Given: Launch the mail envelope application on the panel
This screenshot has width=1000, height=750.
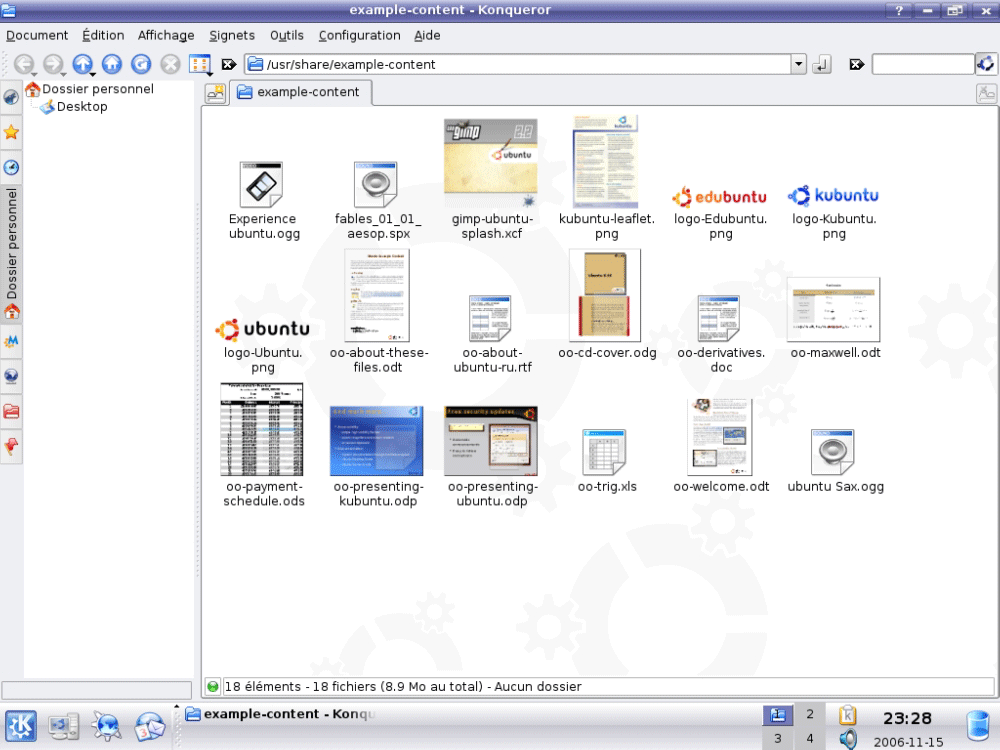Looking at the screenshot, I should [149, 726].
